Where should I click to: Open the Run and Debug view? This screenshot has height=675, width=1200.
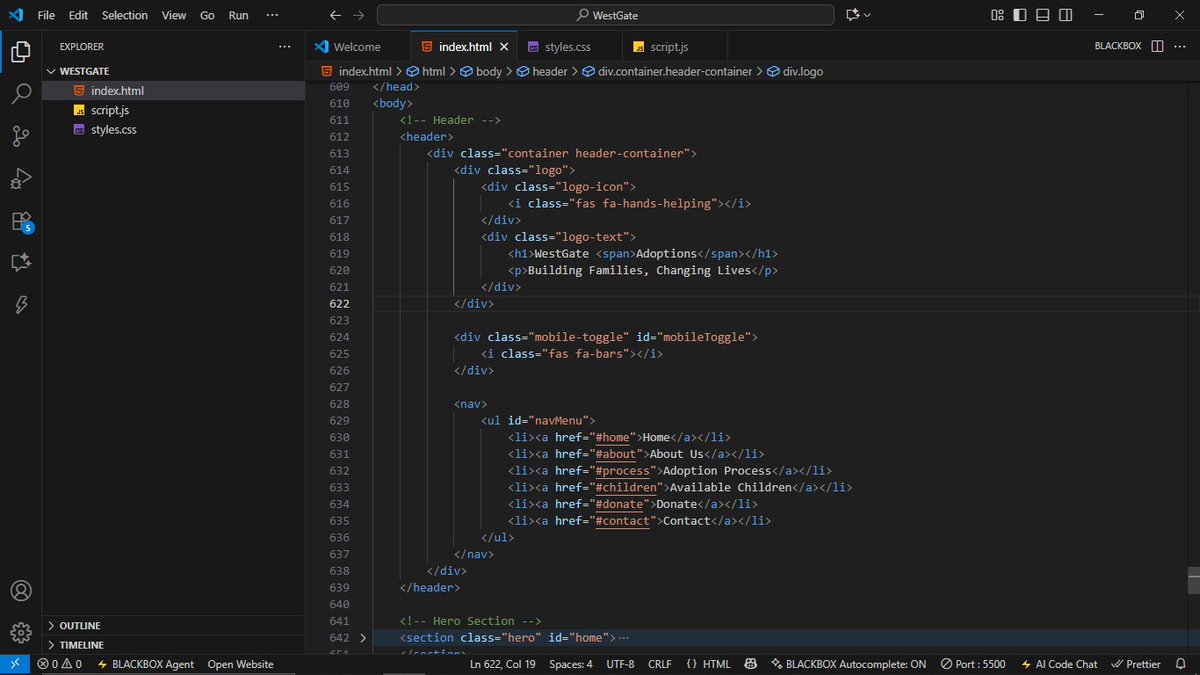(20, 179)
